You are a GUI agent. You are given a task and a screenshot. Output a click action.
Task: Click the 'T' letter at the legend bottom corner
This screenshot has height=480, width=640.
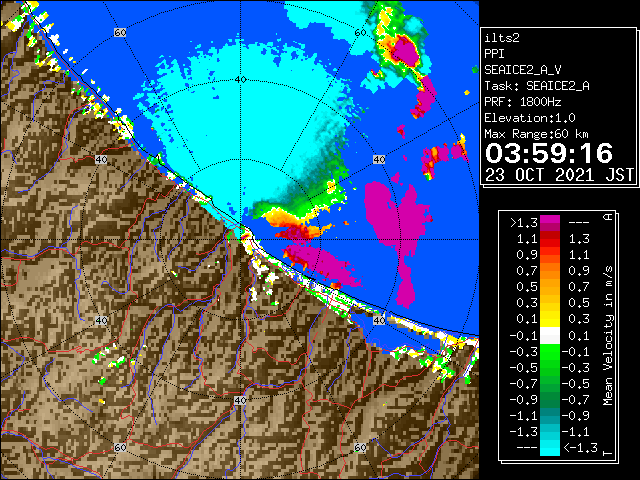point(608,453)
